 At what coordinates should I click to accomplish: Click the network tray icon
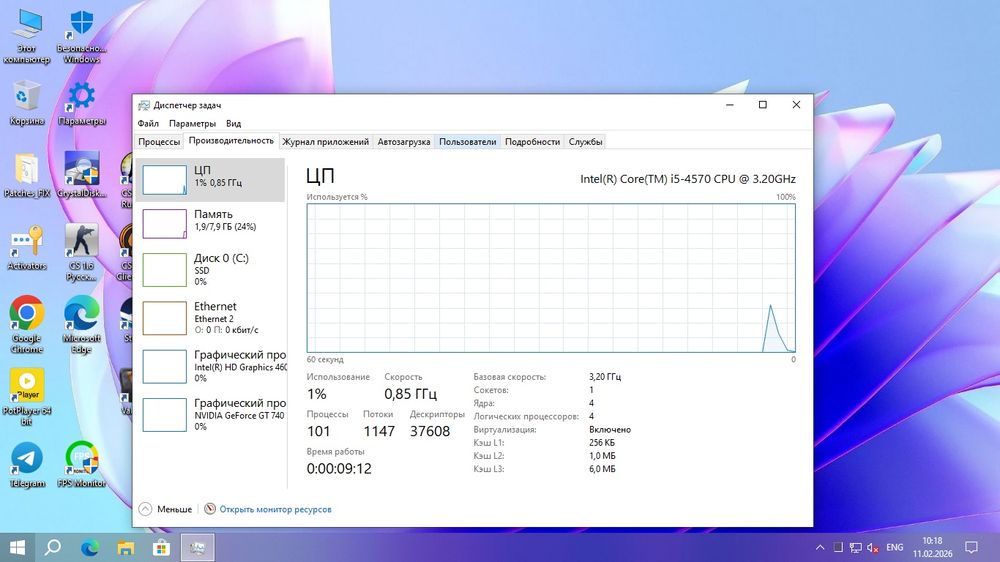click(856, 547)
